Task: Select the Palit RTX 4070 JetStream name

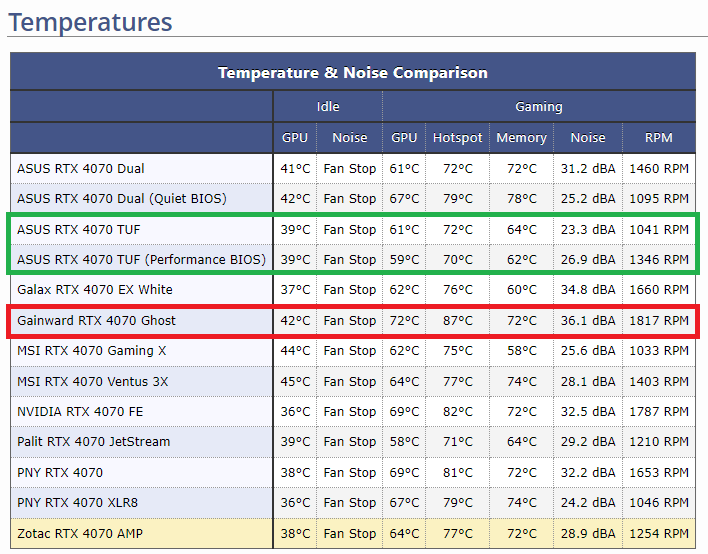Action: 93,442
